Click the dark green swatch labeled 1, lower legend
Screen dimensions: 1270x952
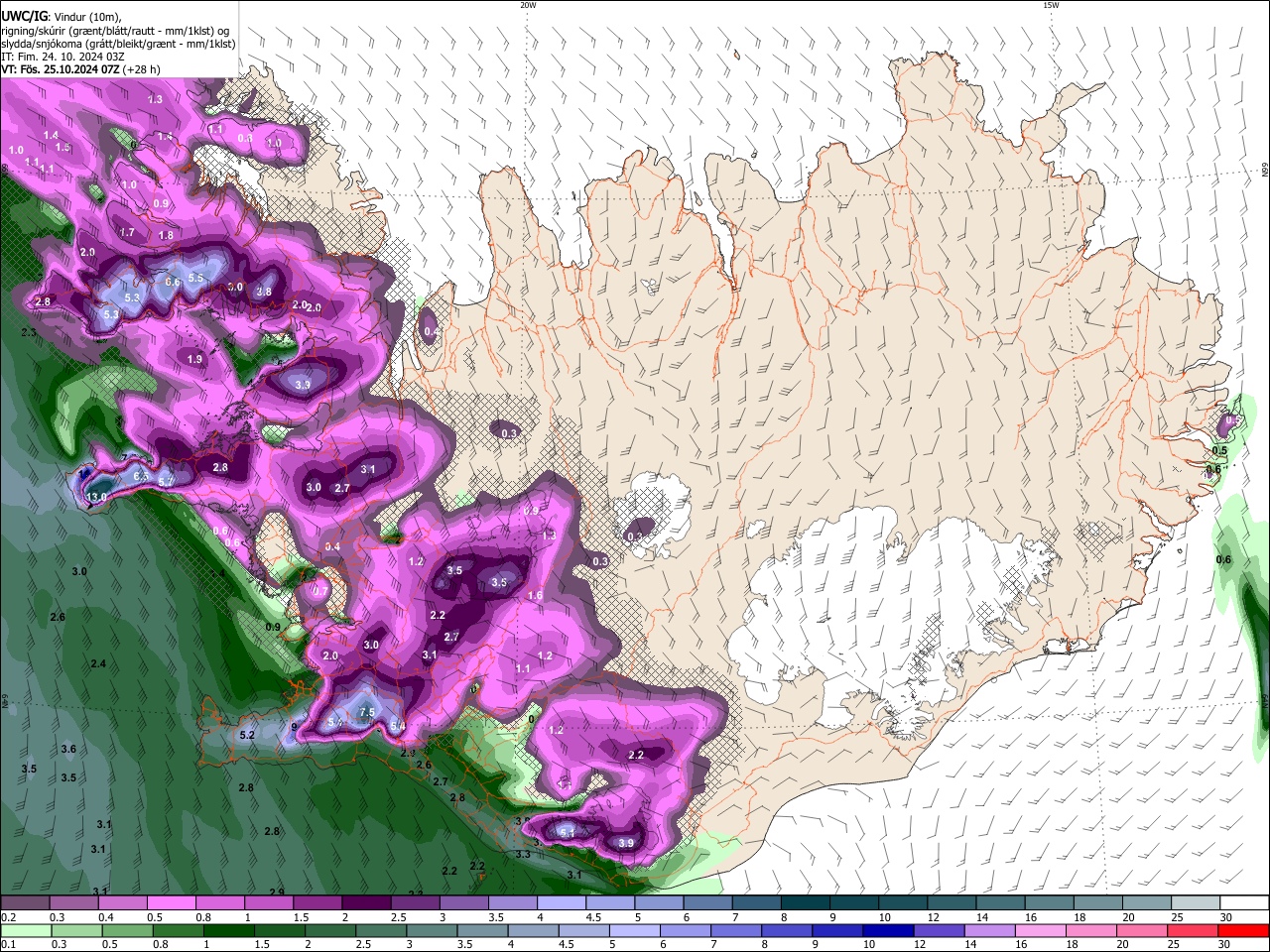point(227,930)
